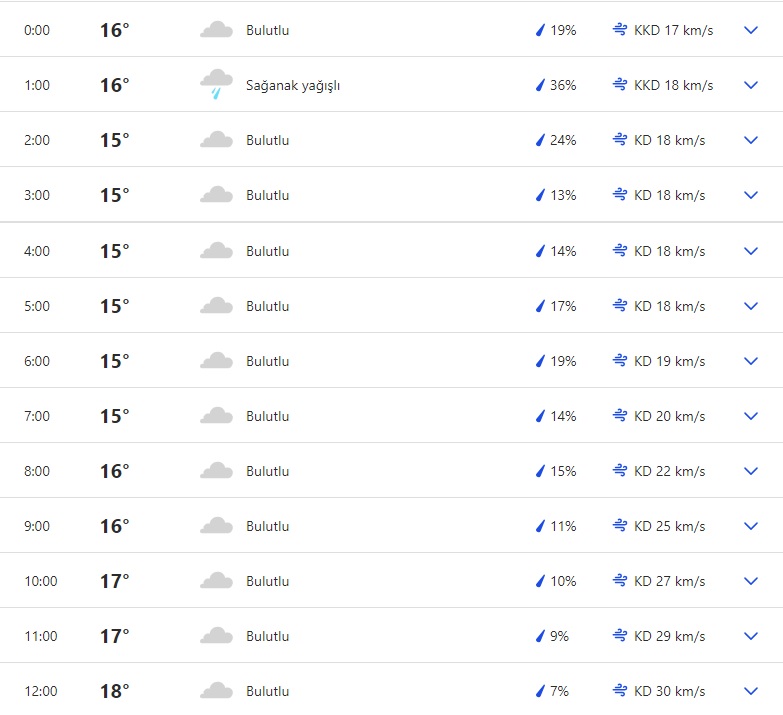The width and height of the screenshot is (783, 715).
Task: Click the wind icon beside KD 30 km/s
Action: [620, 691]
